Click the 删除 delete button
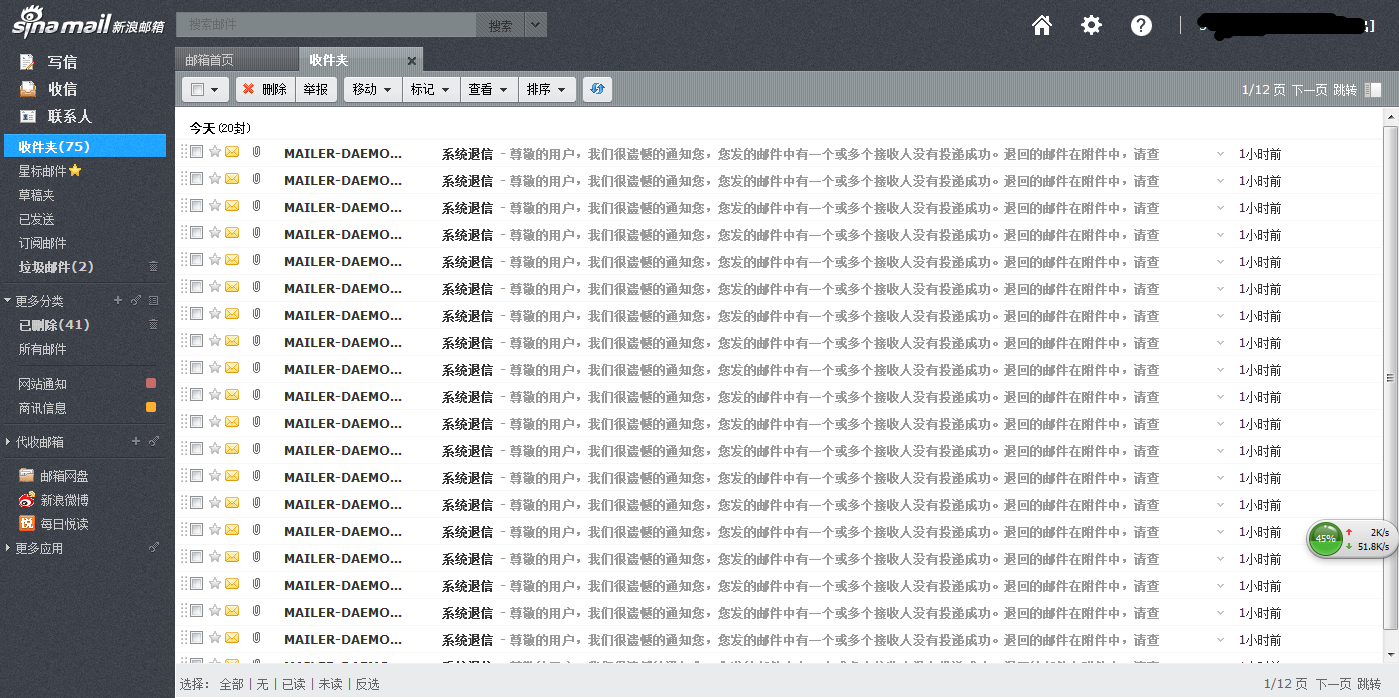The width and height of the screenshot is (1399, 698). (265, 89)
